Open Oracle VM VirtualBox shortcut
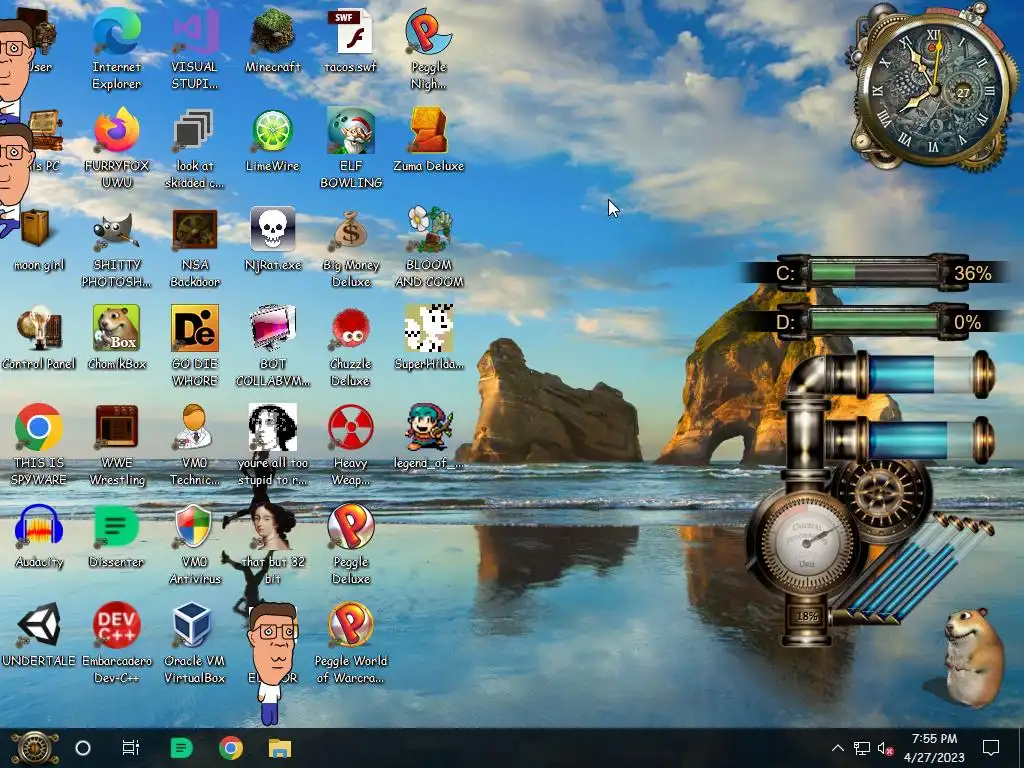The height and width of the screenshot is (768, 1024). click(x=195, y=624)
